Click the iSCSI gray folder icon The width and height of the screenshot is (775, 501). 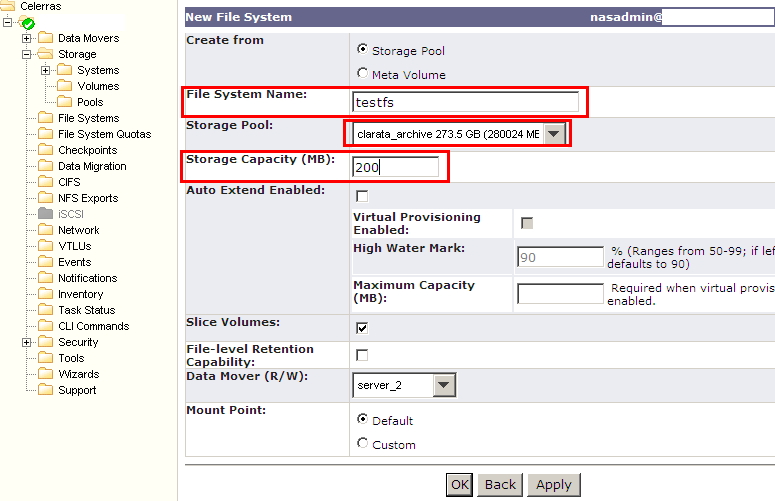tap(45, 214)
